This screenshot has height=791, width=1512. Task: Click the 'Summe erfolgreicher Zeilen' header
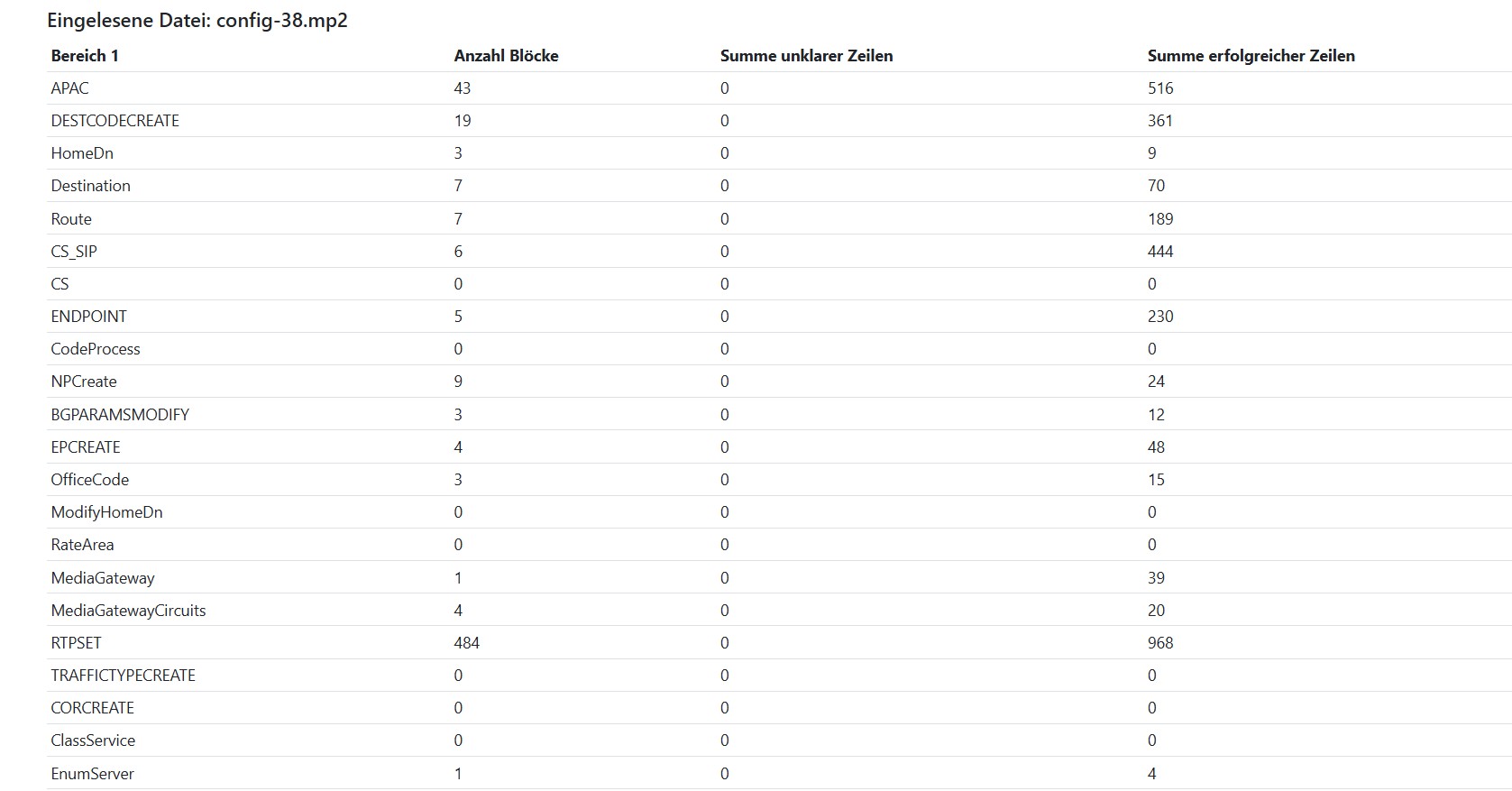click(x=1251, y=56)
